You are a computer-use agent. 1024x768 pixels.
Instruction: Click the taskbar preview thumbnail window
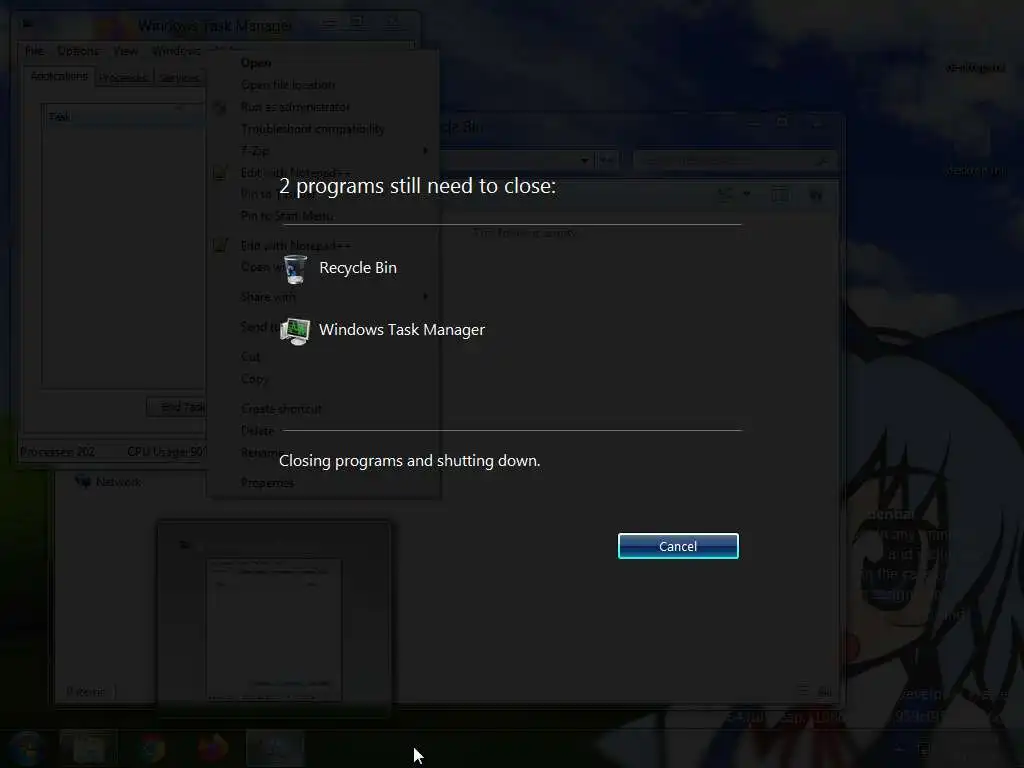coord(274,618)
